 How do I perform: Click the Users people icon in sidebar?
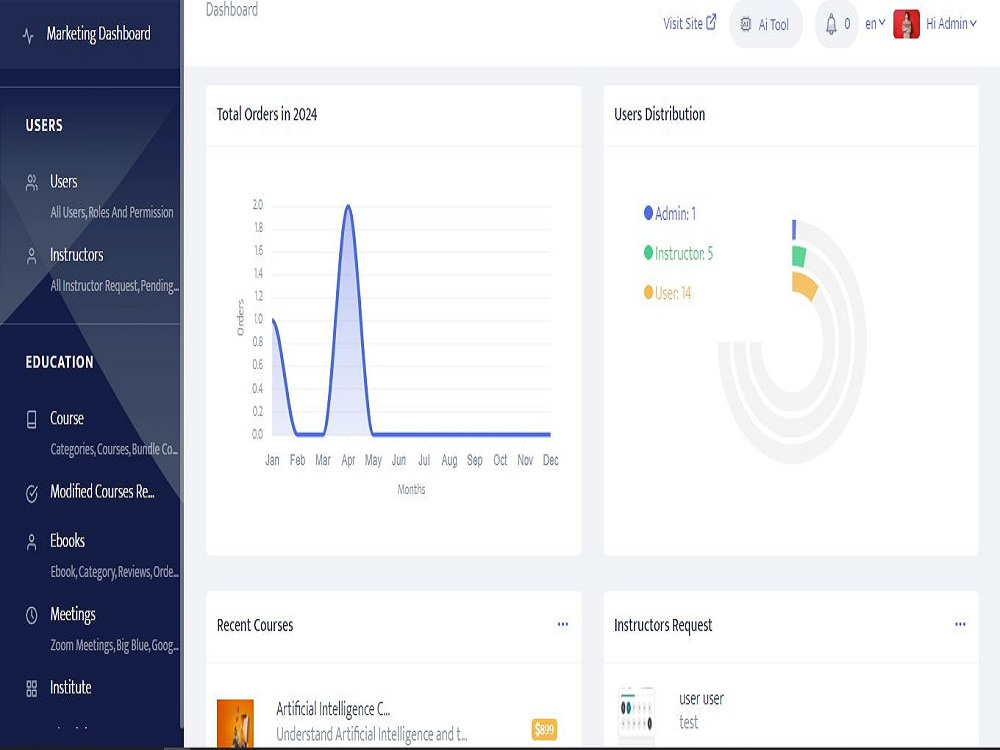(x=31, y=183)
